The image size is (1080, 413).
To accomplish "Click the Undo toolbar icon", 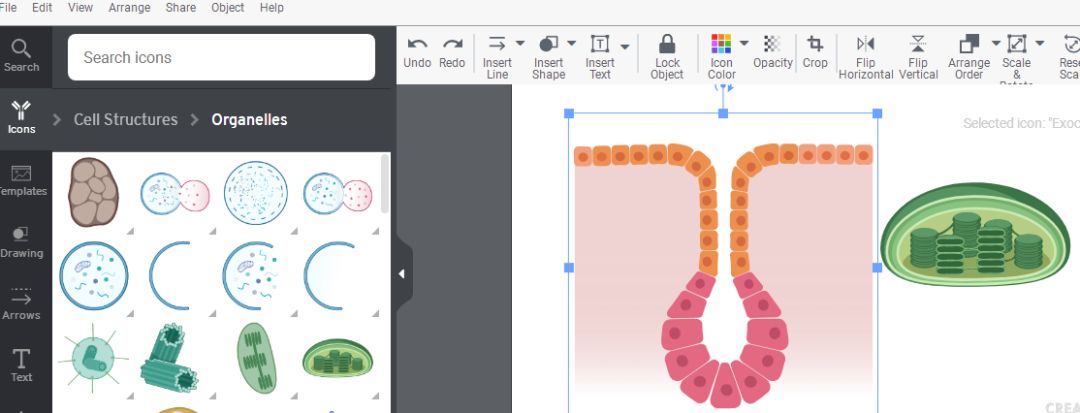I will (417, 44).
